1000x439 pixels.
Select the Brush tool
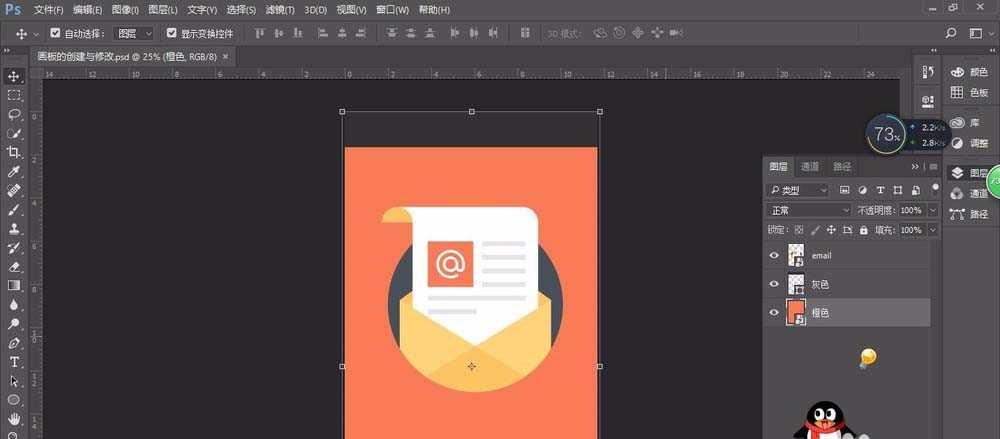coord(13,209)
